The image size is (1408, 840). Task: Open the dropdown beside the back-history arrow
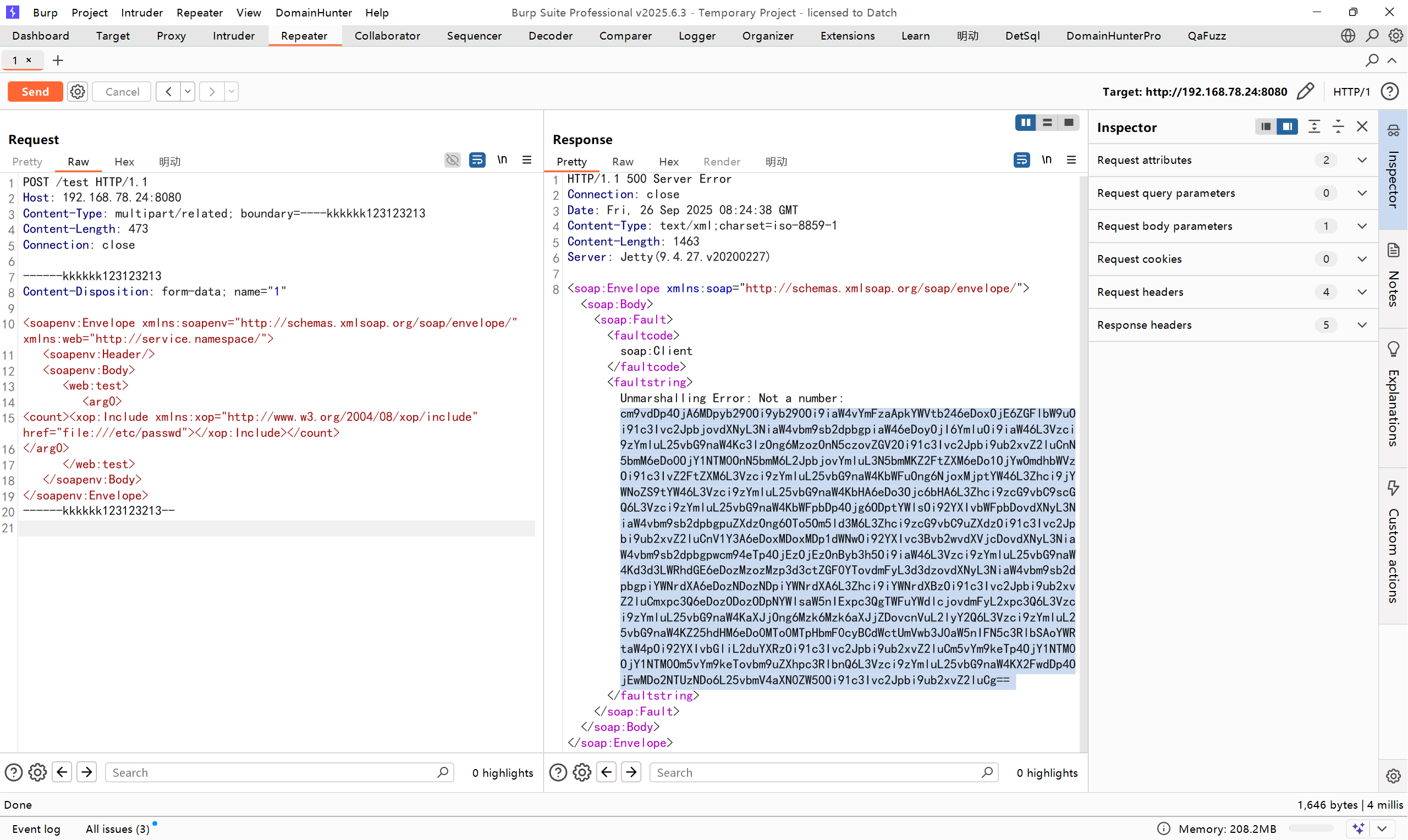188,91
